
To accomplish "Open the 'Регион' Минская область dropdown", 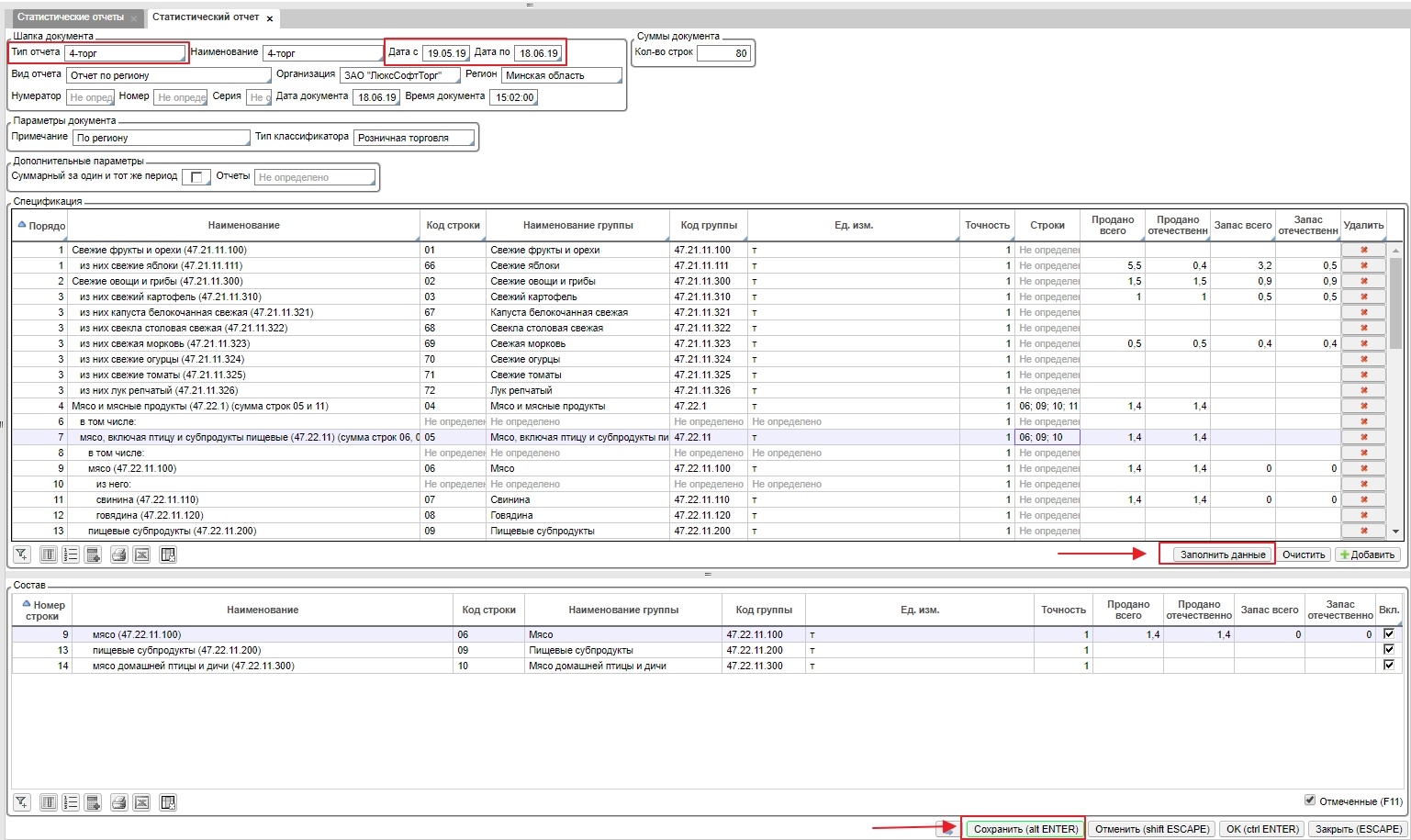I will [561, 75].
